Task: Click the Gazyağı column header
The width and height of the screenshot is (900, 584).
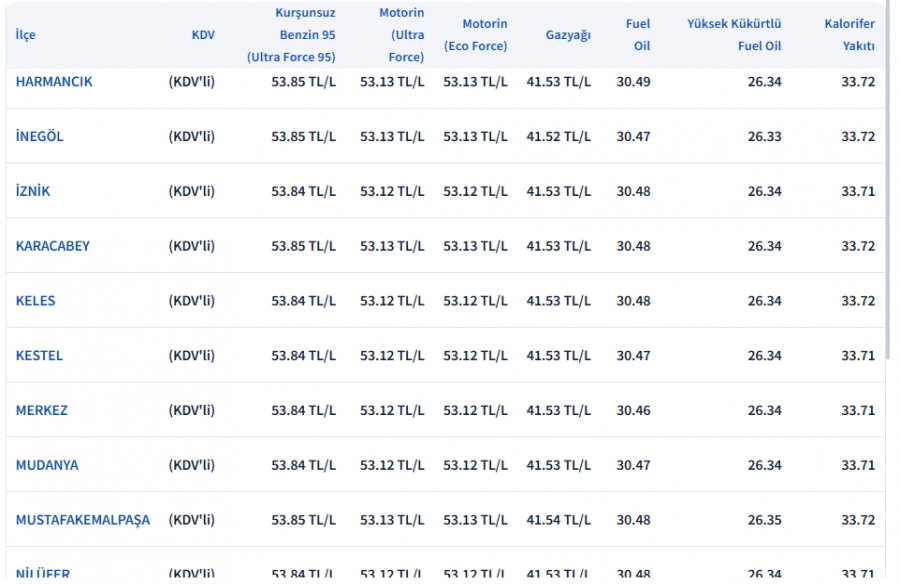Action: (568, 35)
